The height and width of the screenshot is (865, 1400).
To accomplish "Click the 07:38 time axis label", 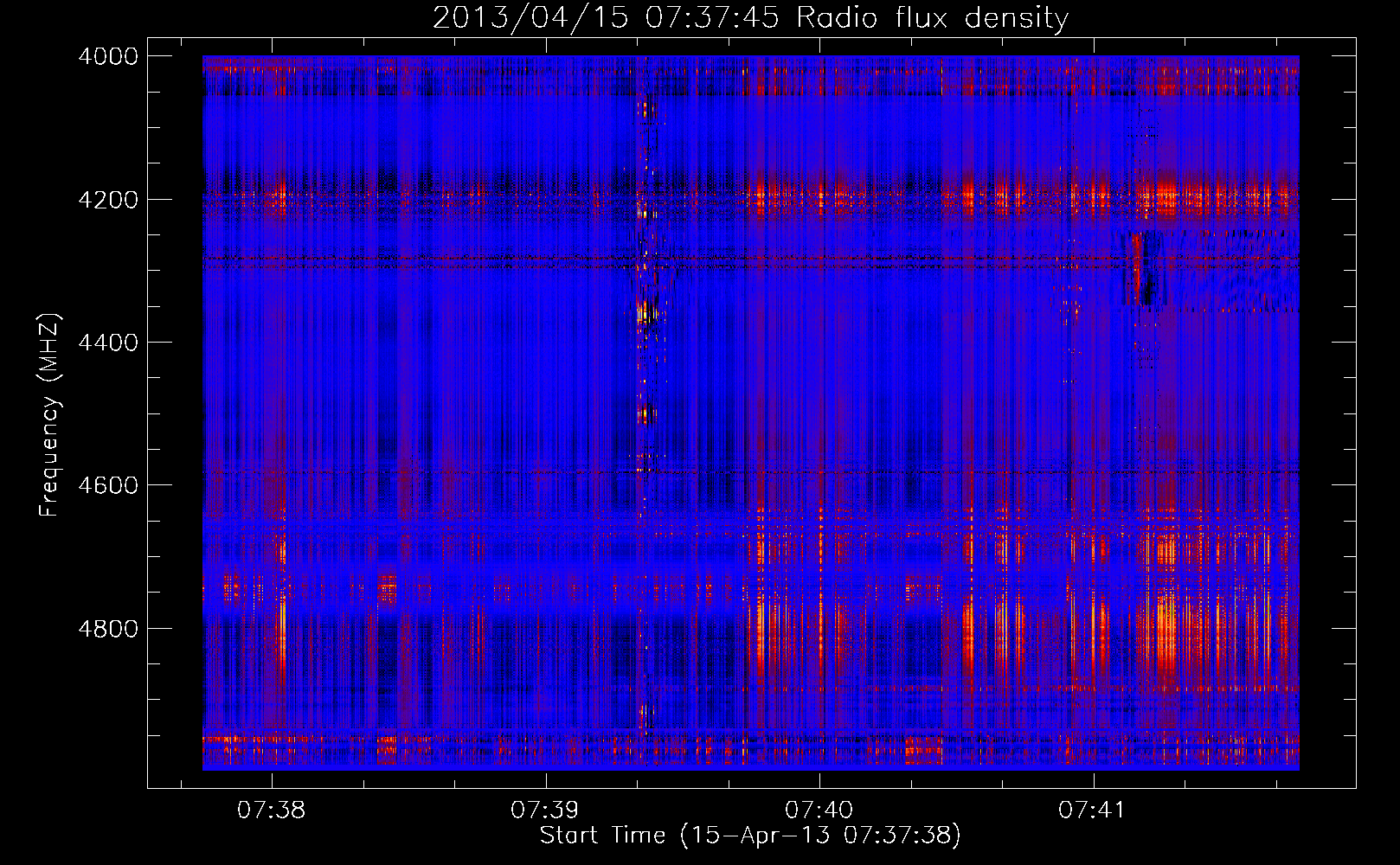I will (272, 811).
